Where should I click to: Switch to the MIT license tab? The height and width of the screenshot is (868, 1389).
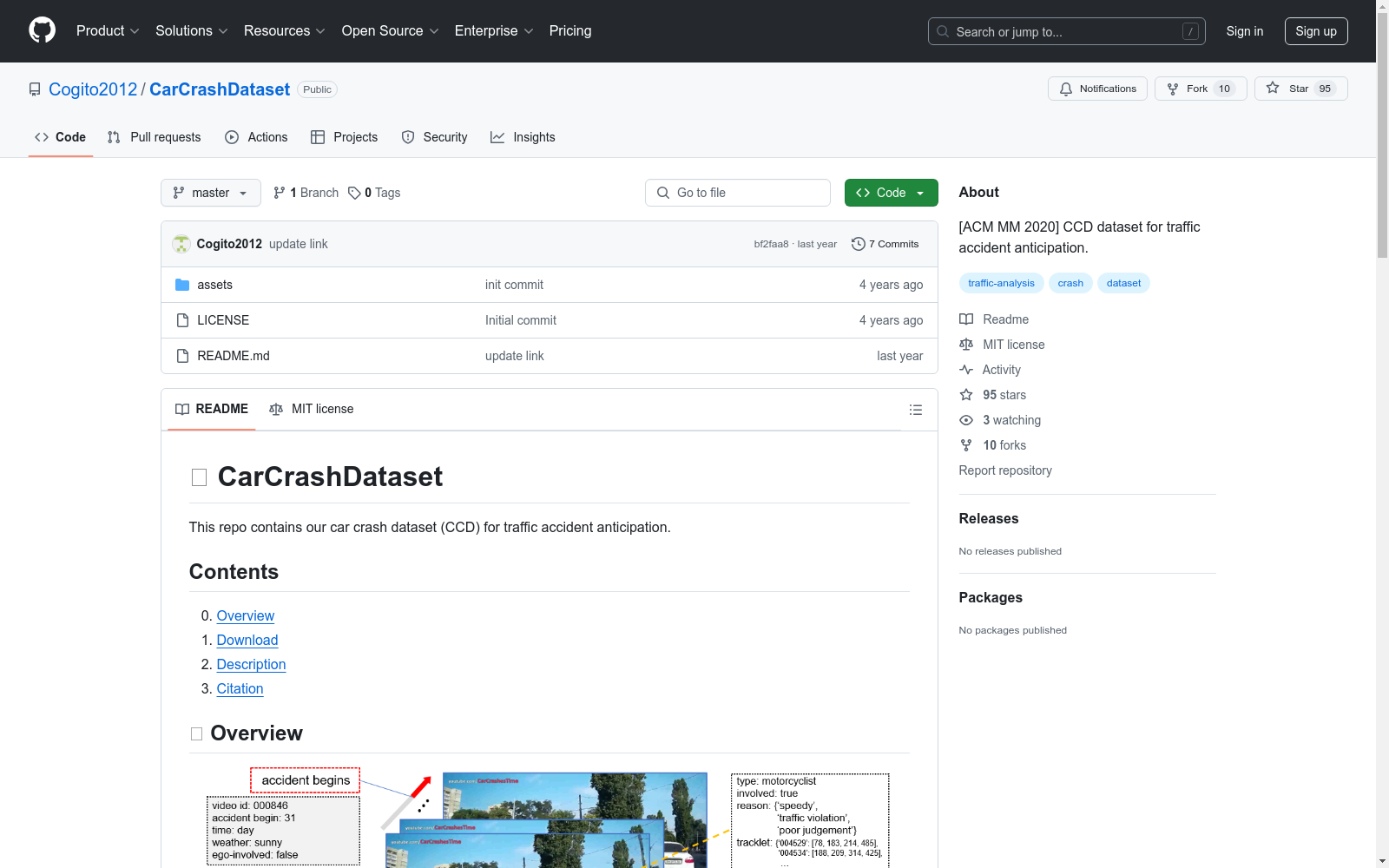(x=312, y=409)
